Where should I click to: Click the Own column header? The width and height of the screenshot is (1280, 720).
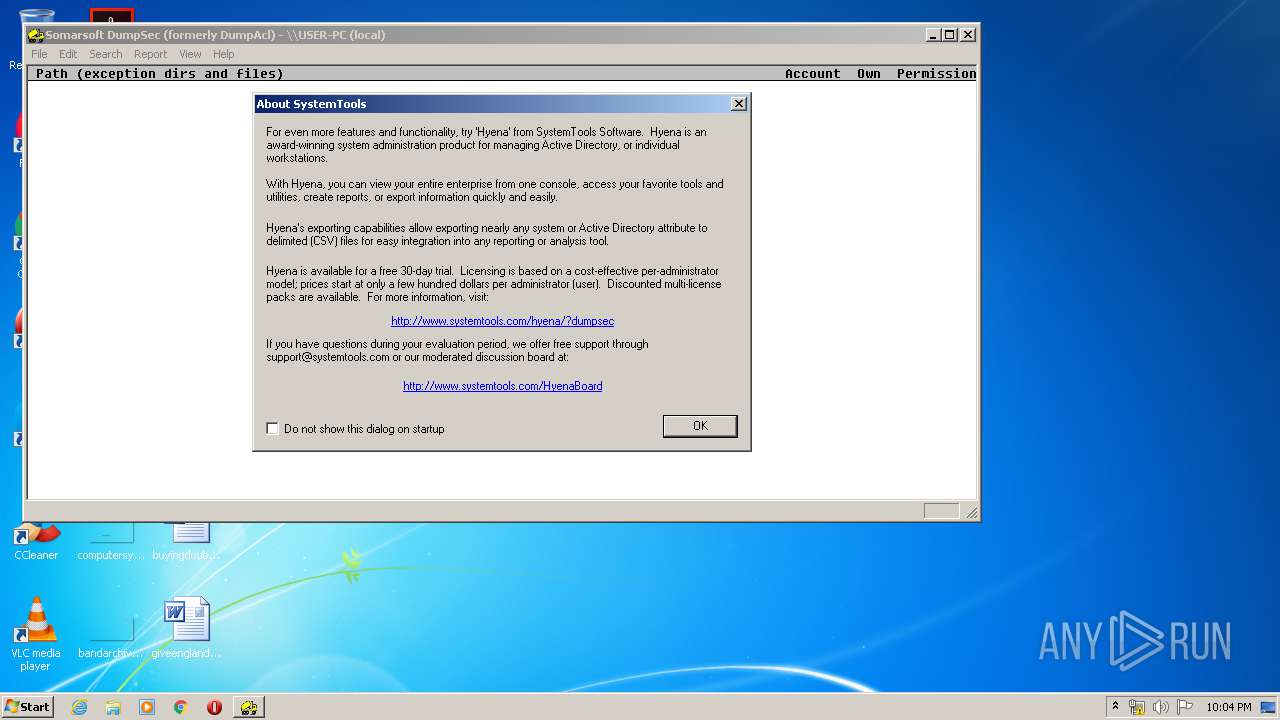coord(868,74)
